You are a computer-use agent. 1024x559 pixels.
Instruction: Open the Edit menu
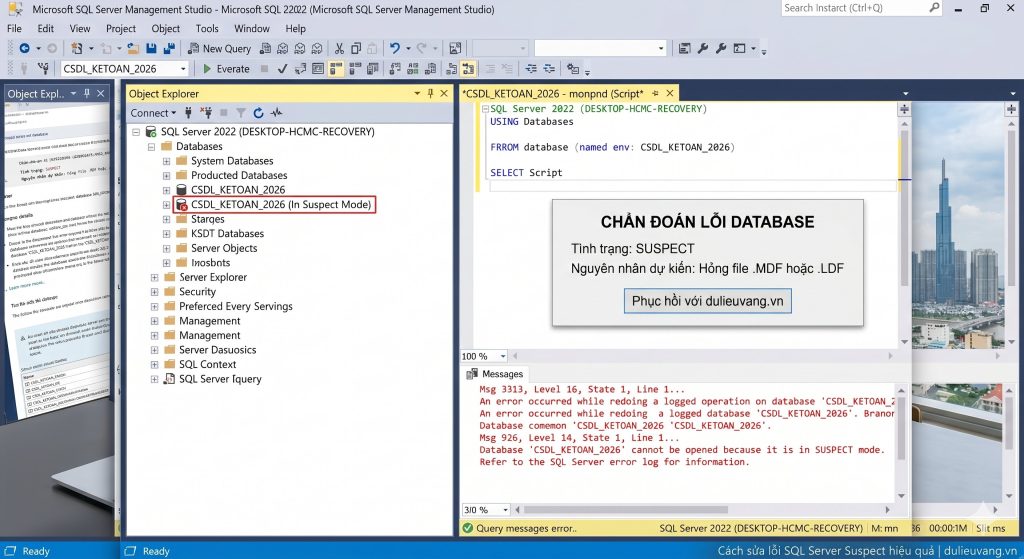[x=46, y=29]
